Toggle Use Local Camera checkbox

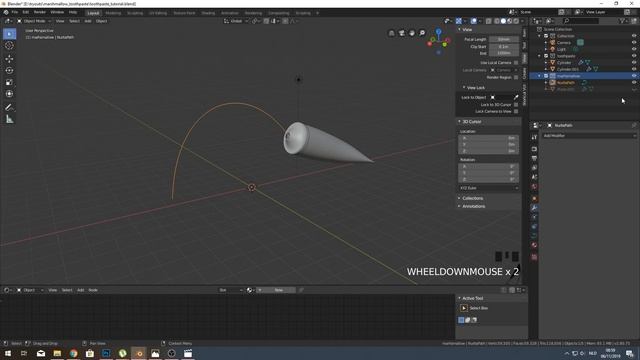(x=516, y=62)
